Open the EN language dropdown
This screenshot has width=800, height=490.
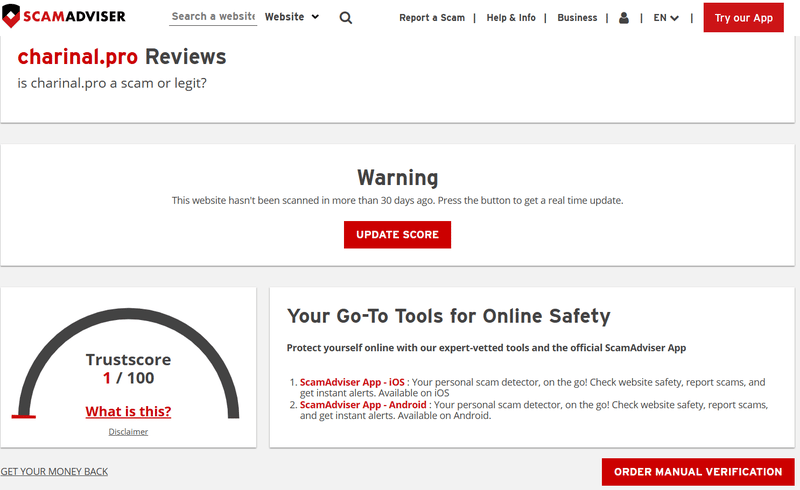666,18
